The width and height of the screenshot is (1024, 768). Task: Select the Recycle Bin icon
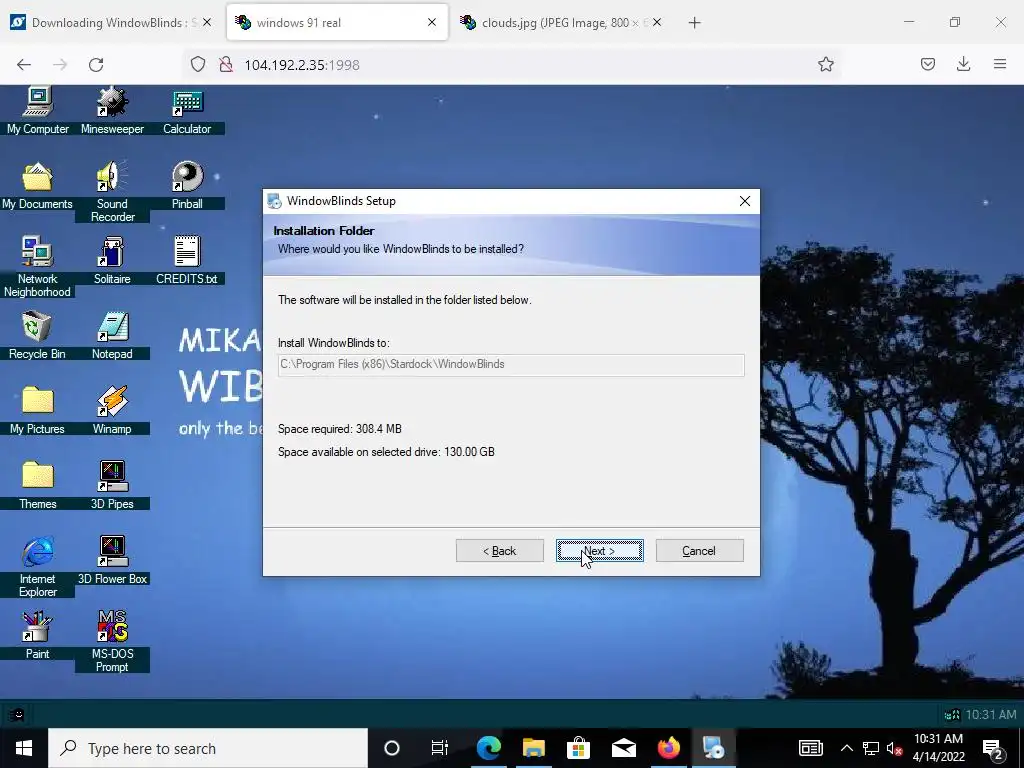pyautogui.click(x=37, y=335)
